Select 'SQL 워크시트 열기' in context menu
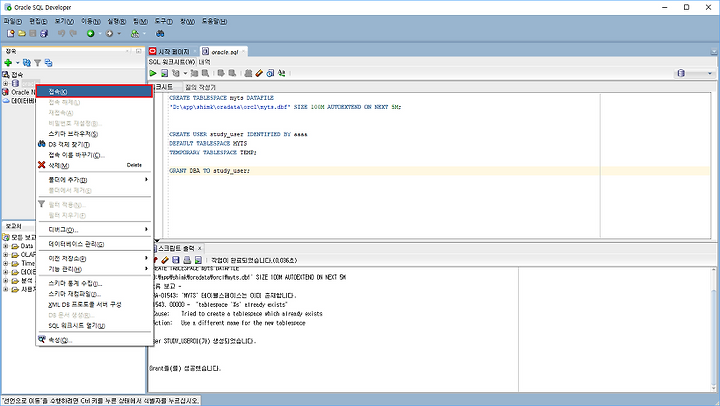The height and width of the screenshot is (406, 720). pos(94,326)
